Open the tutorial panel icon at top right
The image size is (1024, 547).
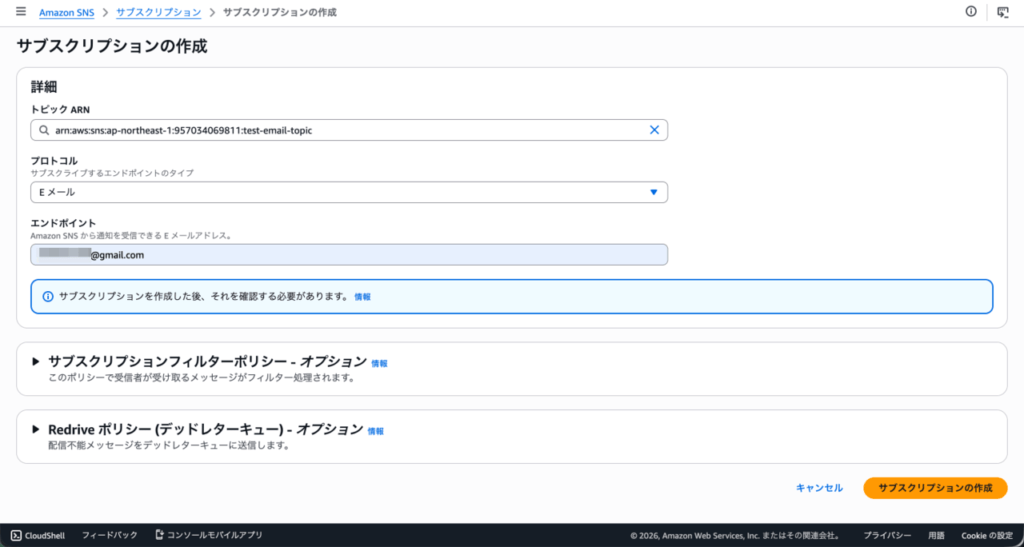click(x=1003, y=12)
